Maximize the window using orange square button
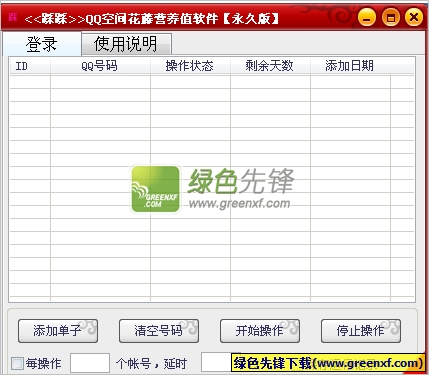Viewport: 429px width, 375px height. point(391,17)
